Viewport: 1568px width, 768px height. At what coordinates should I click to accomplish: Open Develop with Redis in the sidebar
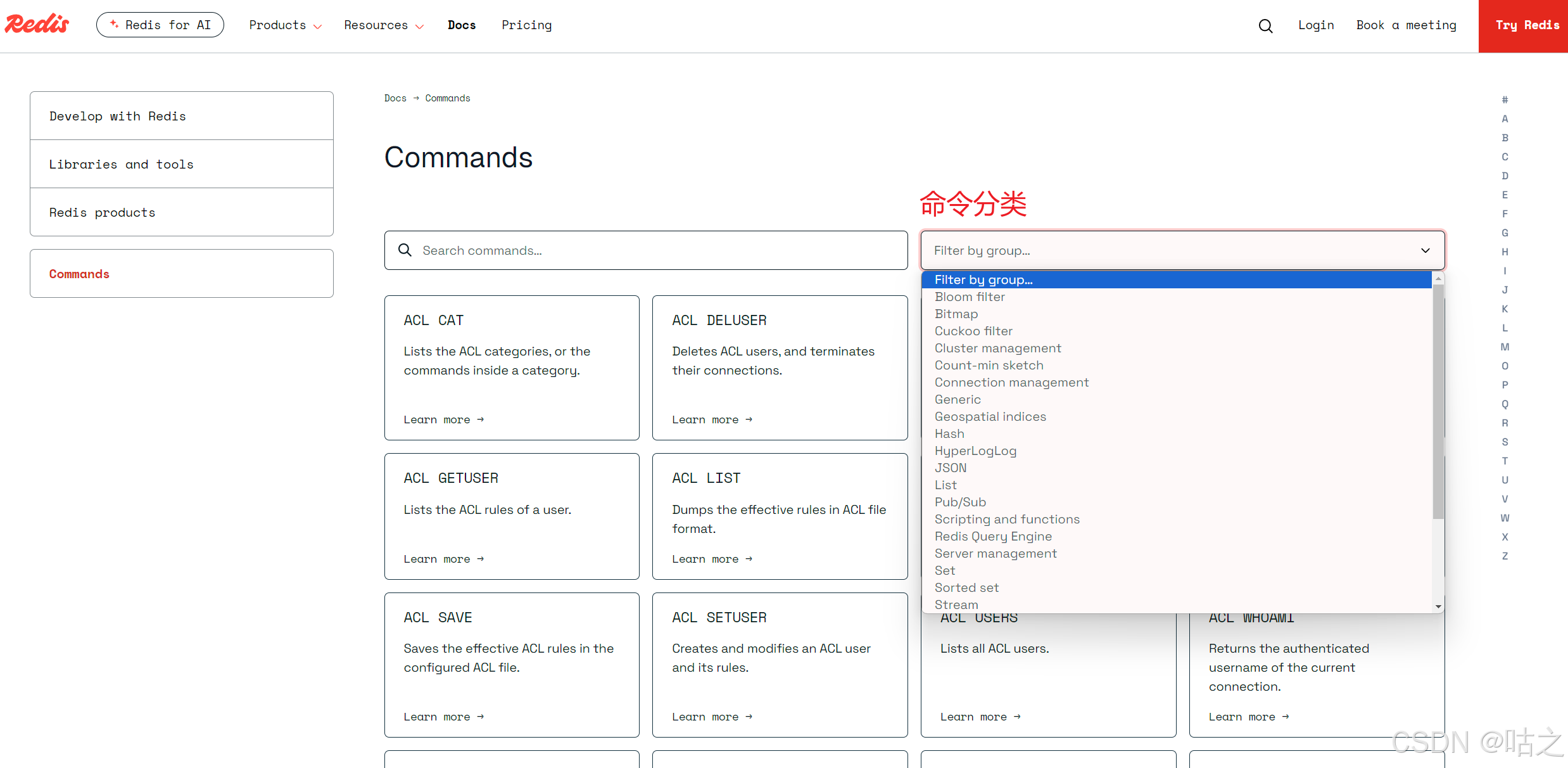click(118, 116)
